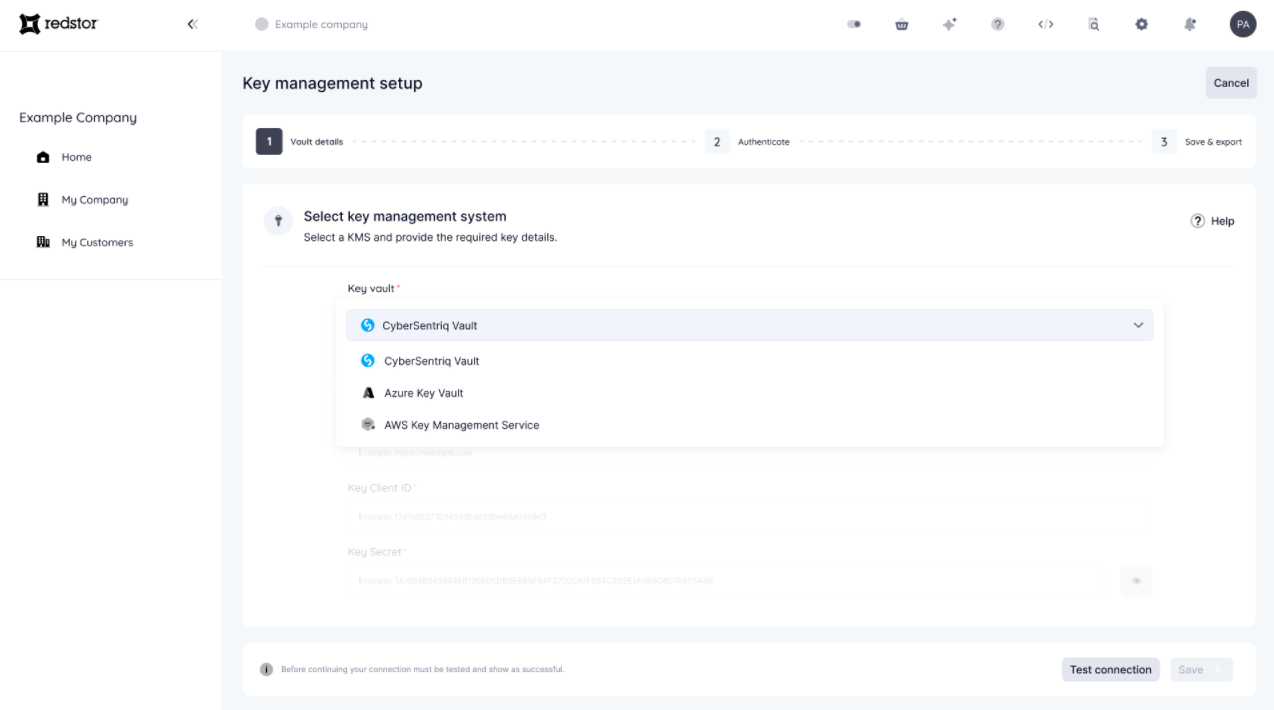Cancel the key management setup
This screenshot has height=710, width=1274.
click(x=1231, y=83)
